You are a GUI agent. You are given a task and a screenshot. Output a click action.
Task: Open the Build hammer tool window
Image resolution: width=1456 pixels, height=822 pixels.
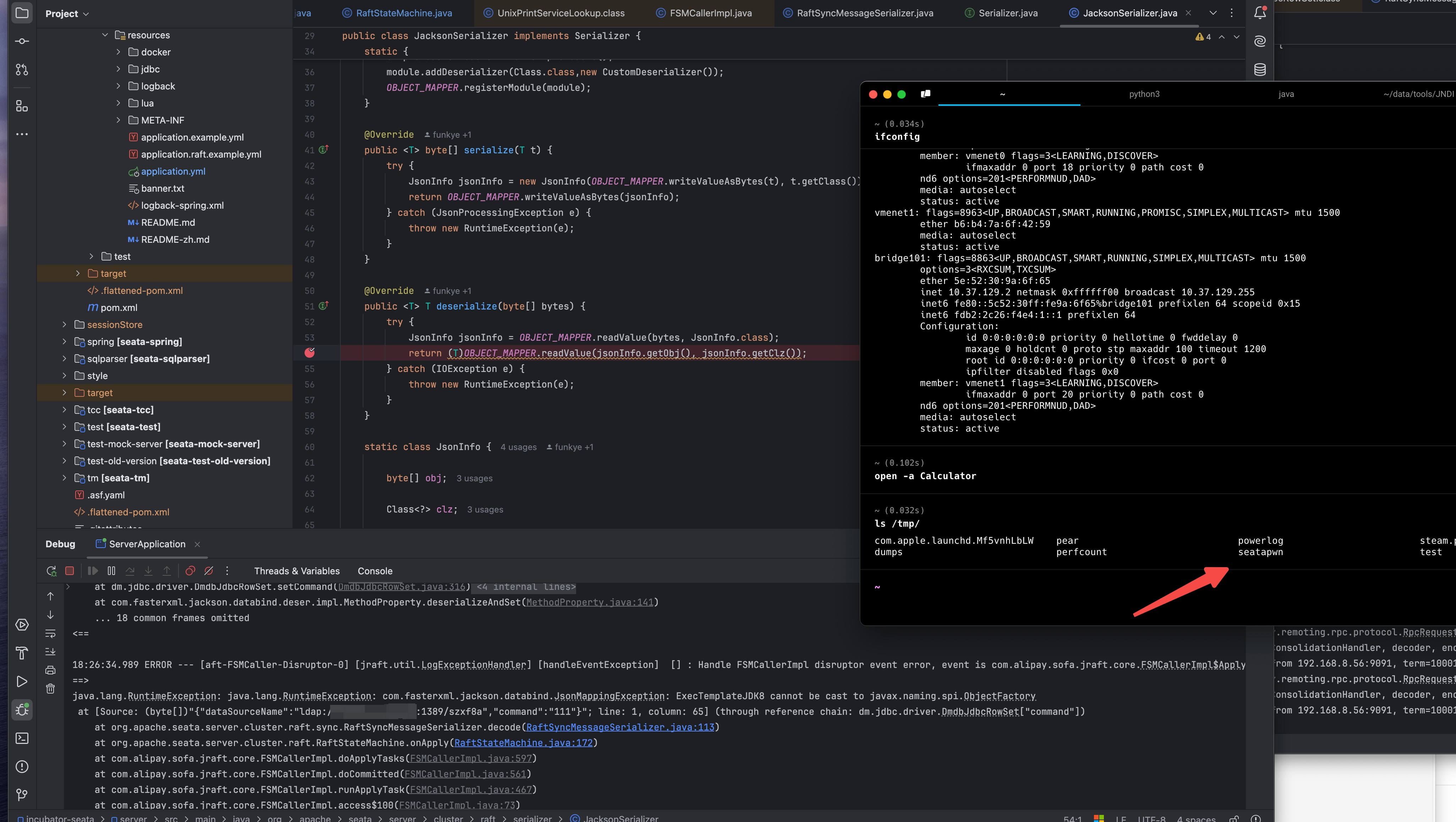22,653
